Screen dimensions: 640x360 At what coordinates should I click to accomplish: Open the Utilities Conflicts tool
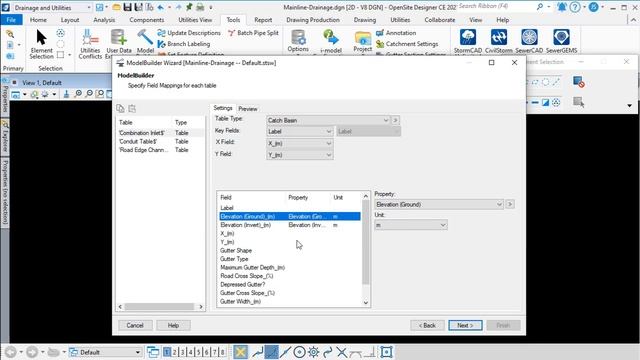tap(90, 44)
